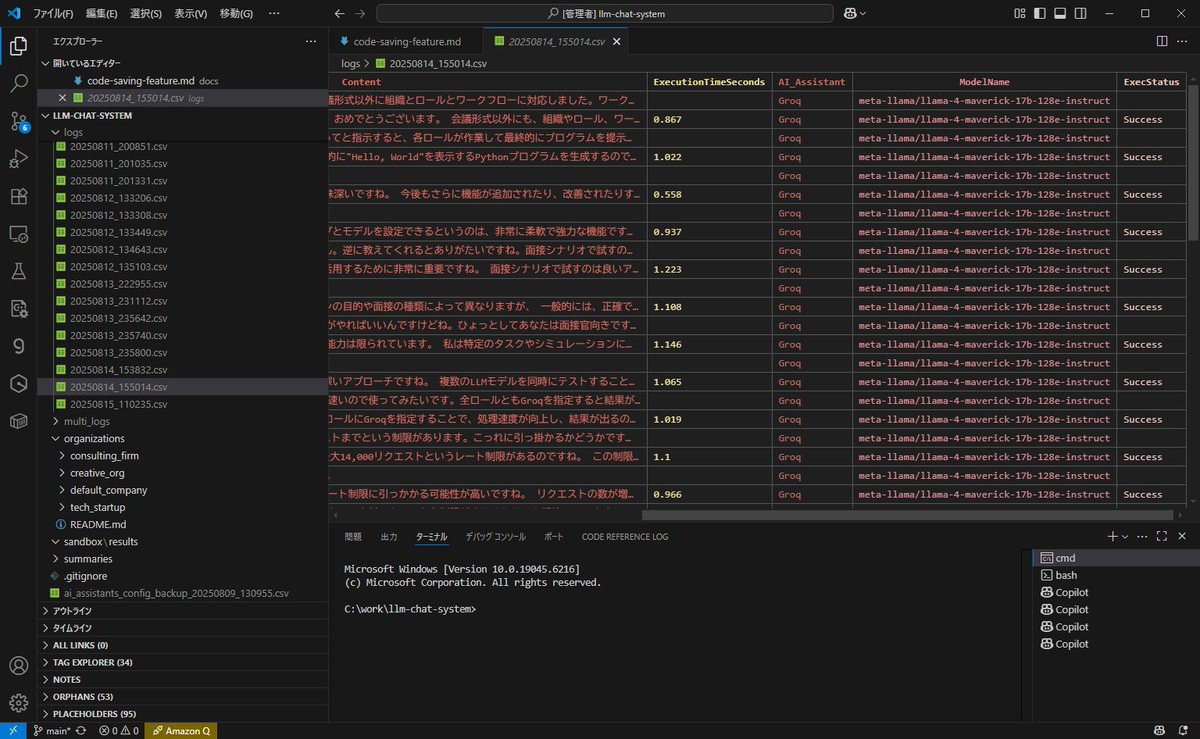Click the command center search box

pyautogui.click(x=605, y=13)
